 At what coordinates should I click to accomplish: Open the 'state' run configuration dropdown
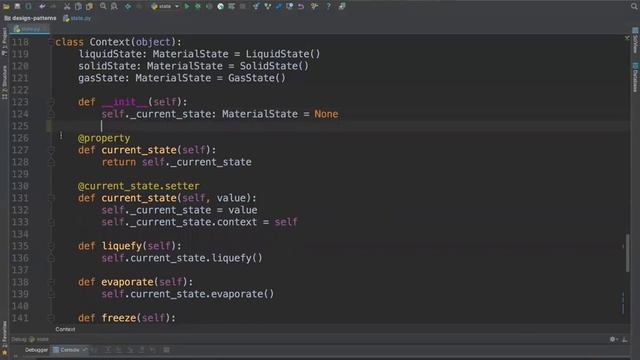(x=165, y=6)
